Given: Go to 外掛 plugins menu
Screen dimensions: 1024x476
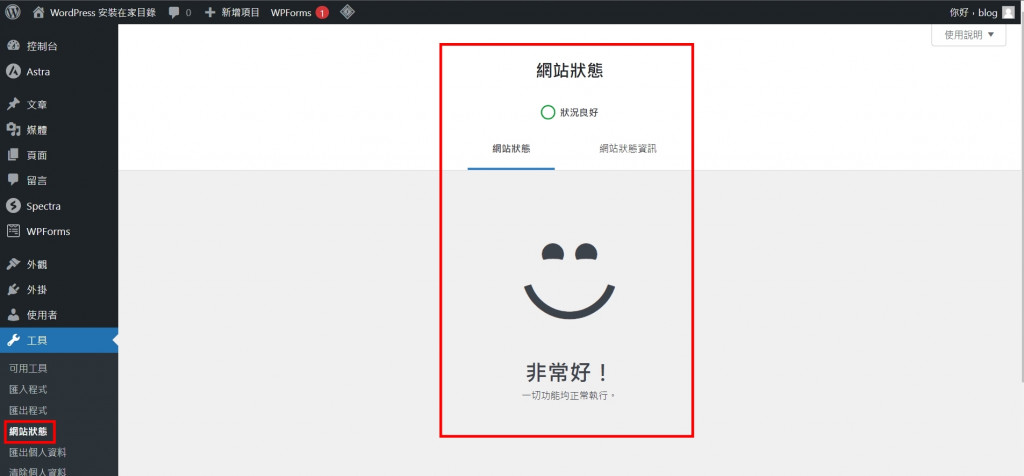Looking at the screenshot, I should tap(37, 290).
